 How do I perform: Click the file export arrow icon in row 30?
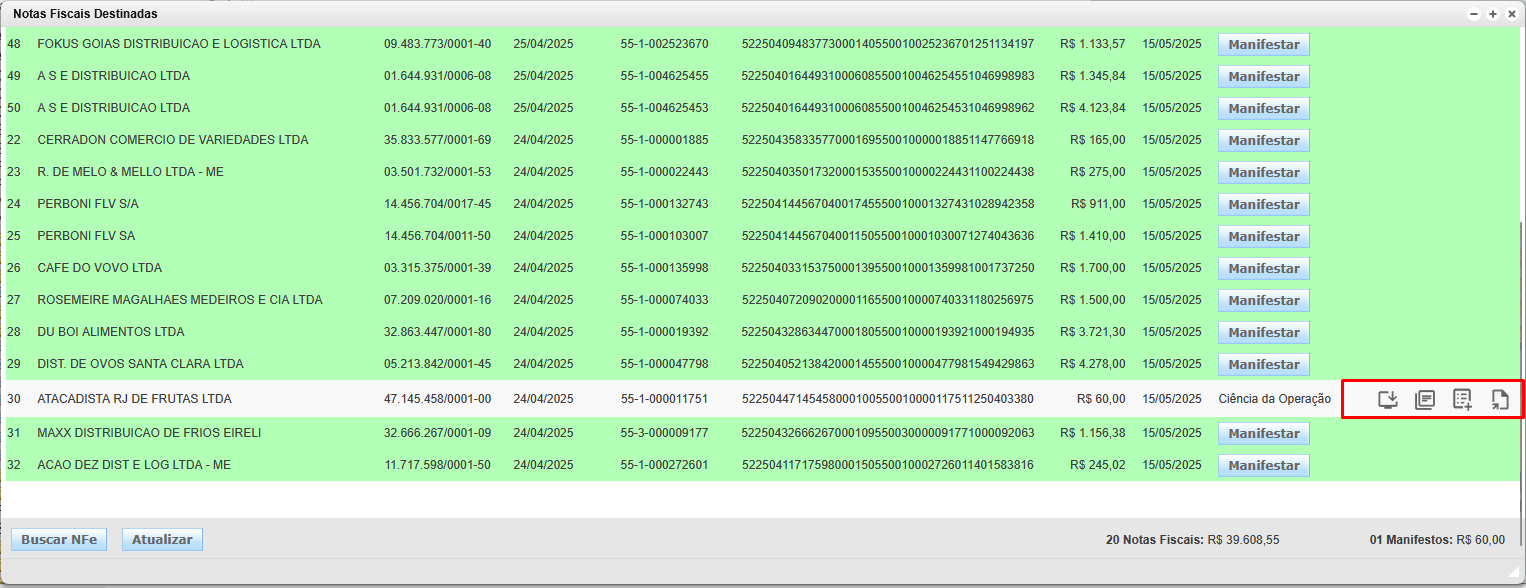click(x=1499, y=400)
